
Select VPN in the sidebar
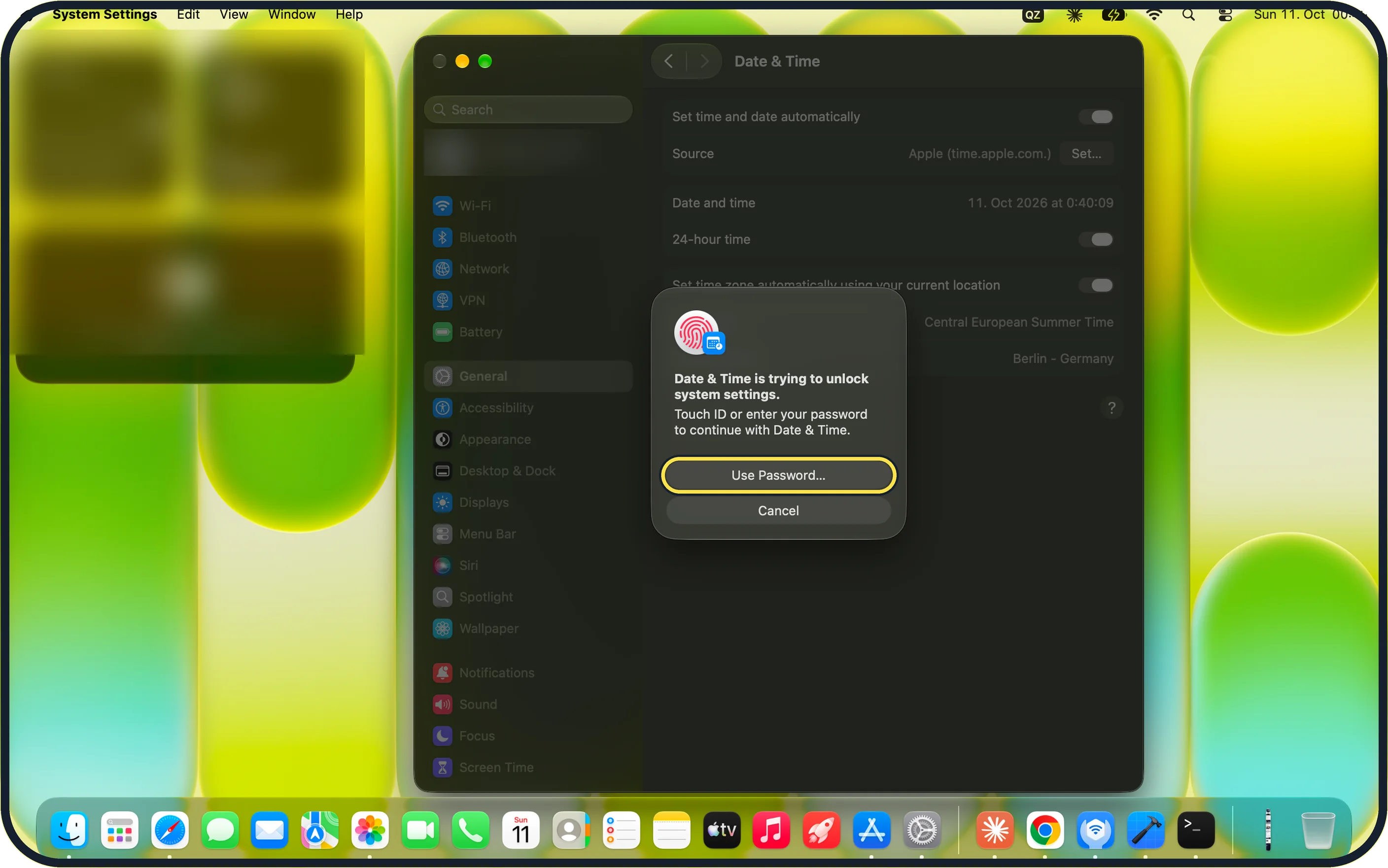[528, 300]
